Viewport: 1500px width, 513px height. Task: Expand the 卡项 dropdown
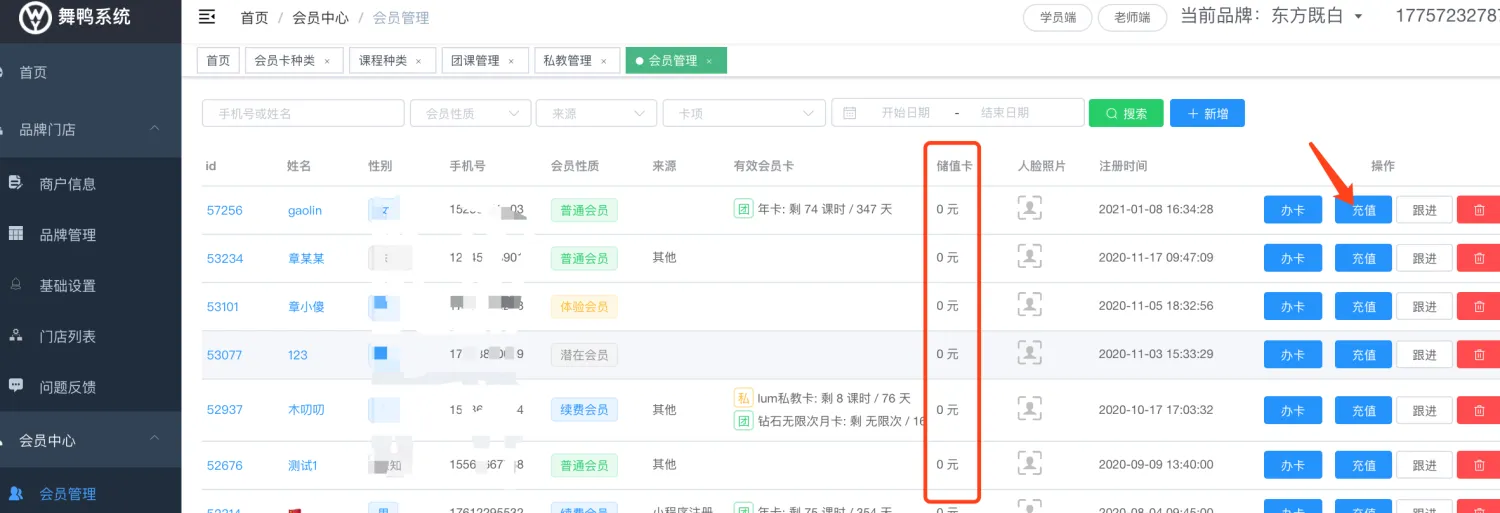[744, 113]
